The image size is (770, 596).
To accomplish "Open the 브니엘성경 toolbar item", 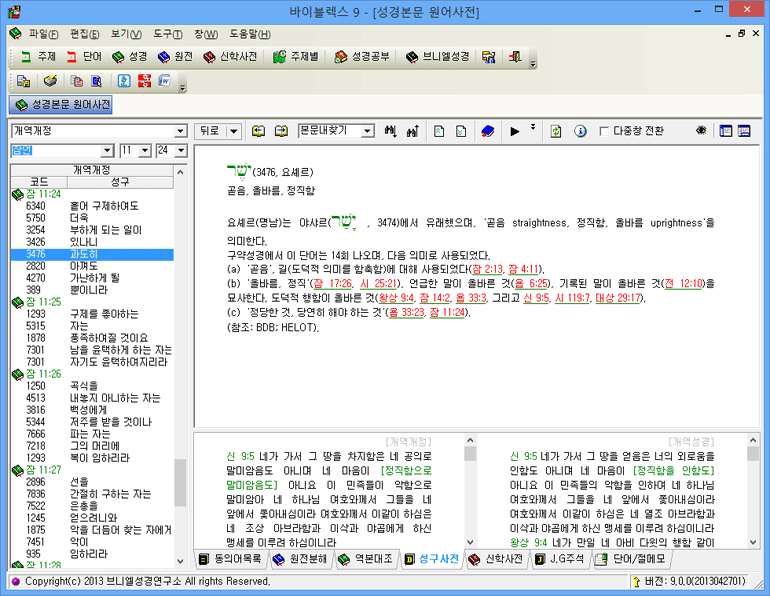I will click(x=438, y=57).
